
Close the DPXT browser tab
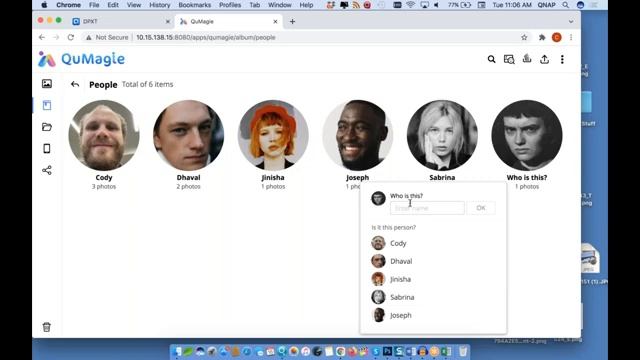click(168, 22)
